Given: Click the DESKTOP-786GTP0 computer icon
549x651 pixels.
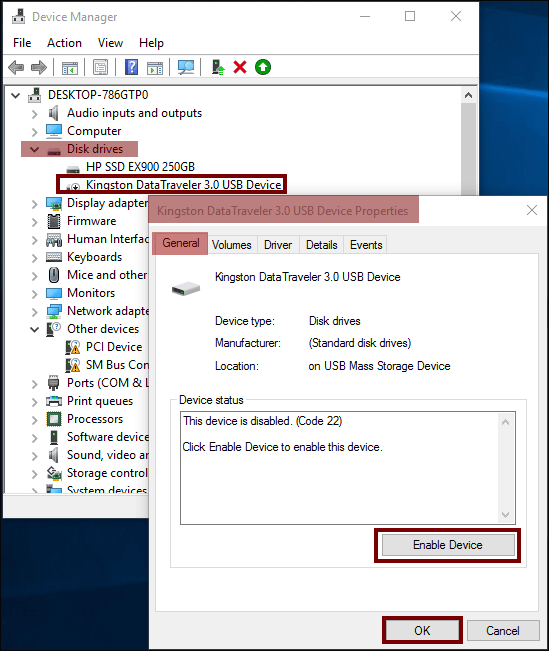Looking at the screenshot, I should 35,95.
